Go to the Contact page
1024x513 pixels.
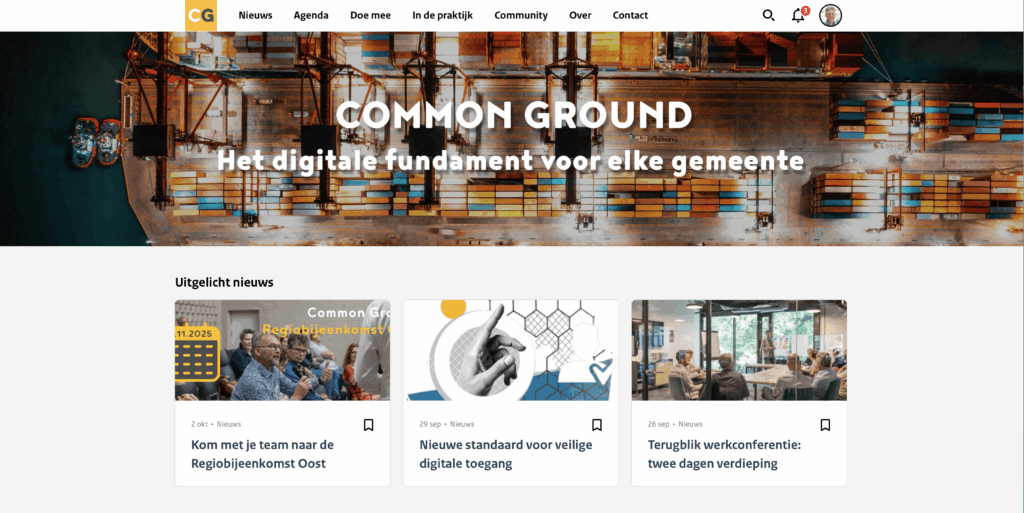tap(630, 15)
